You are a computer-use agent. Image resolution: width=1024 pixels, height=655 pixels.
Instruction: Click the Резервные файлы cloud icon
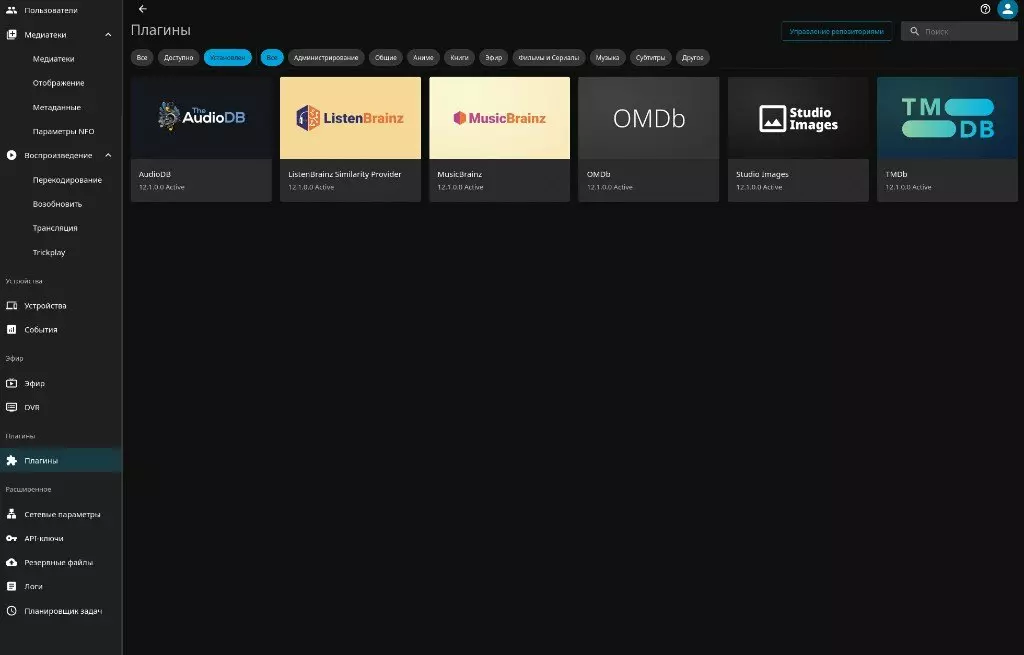coord(11,562)
